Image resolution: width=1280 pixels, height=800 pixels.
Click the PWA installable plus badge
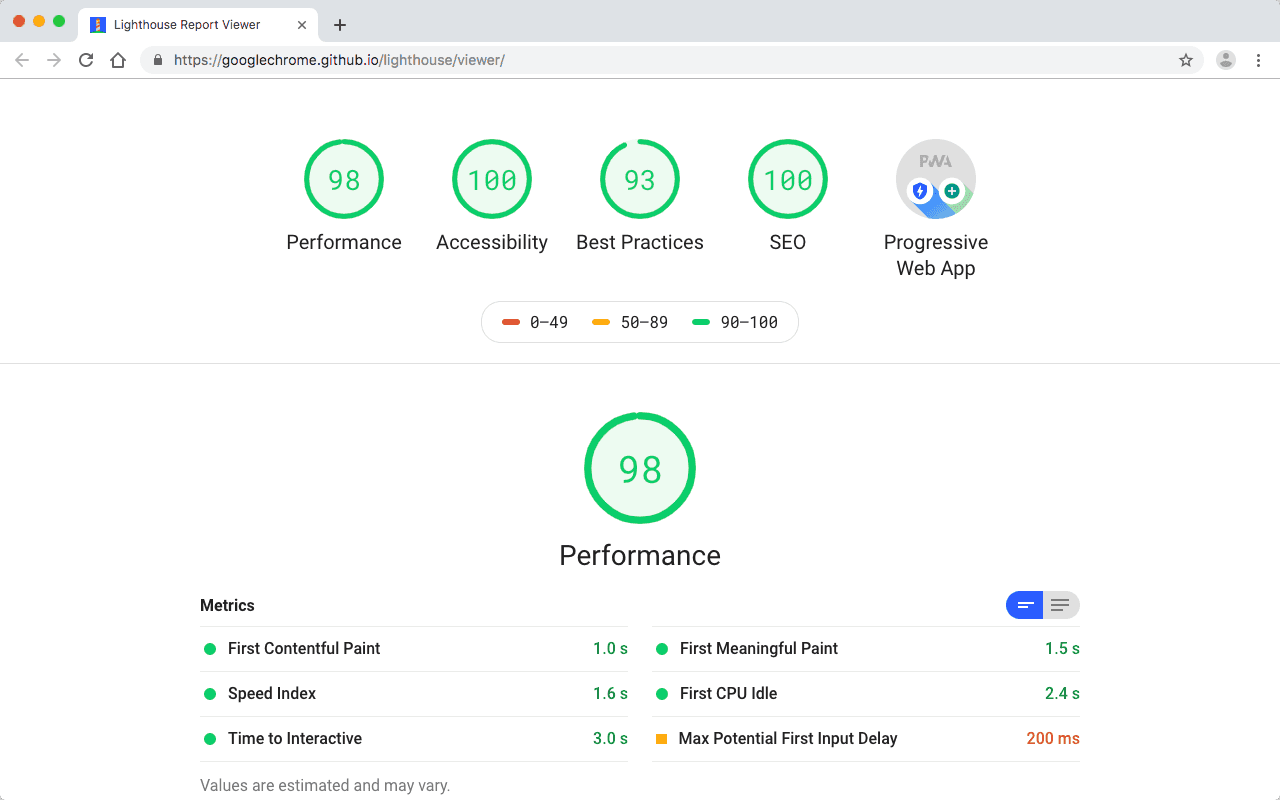point(952,190)
